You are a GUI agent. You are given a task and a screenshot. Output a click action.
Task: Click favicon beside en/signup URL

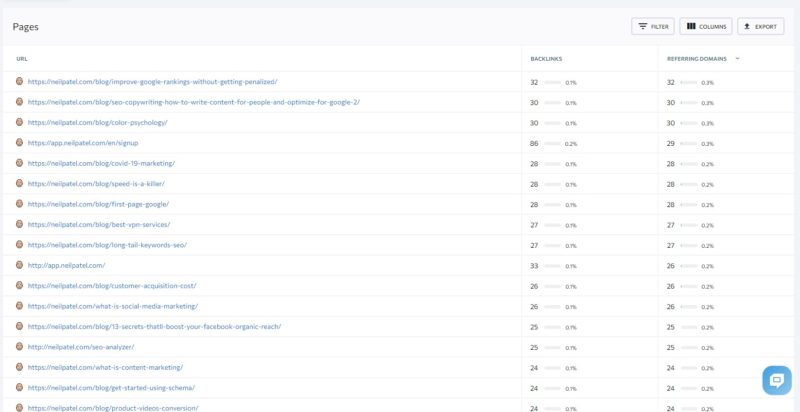tap(19, 142)
